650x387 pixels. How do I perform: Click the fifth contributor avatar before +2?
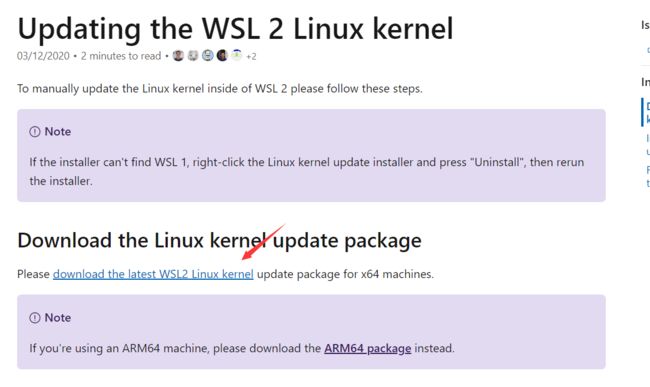click(x=237, y=56)
